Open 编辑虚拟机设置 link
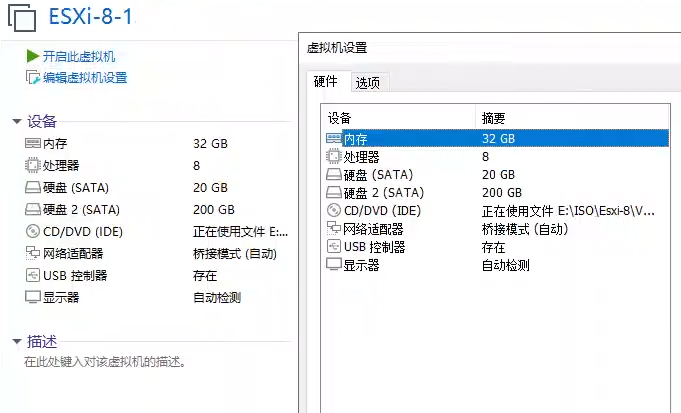The image size is (681, 413). pos(85,78)
